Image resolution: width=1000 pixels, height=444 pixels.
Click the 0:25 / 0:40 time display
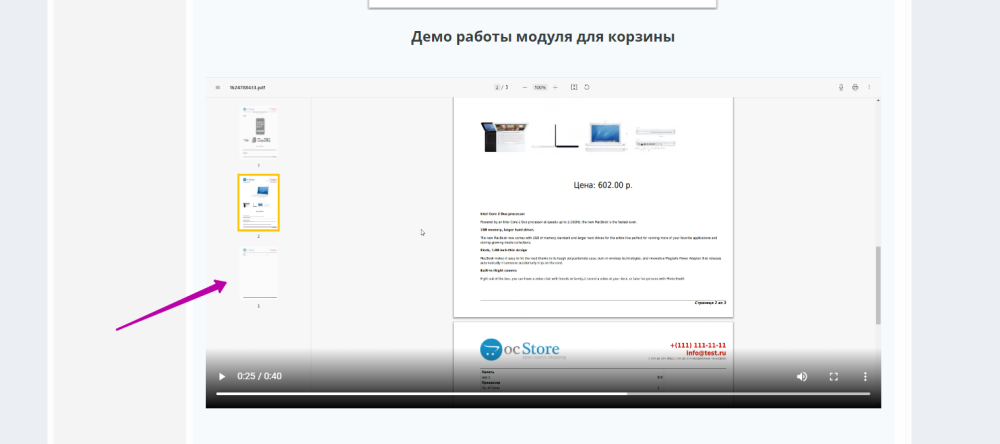coord(259,376)
